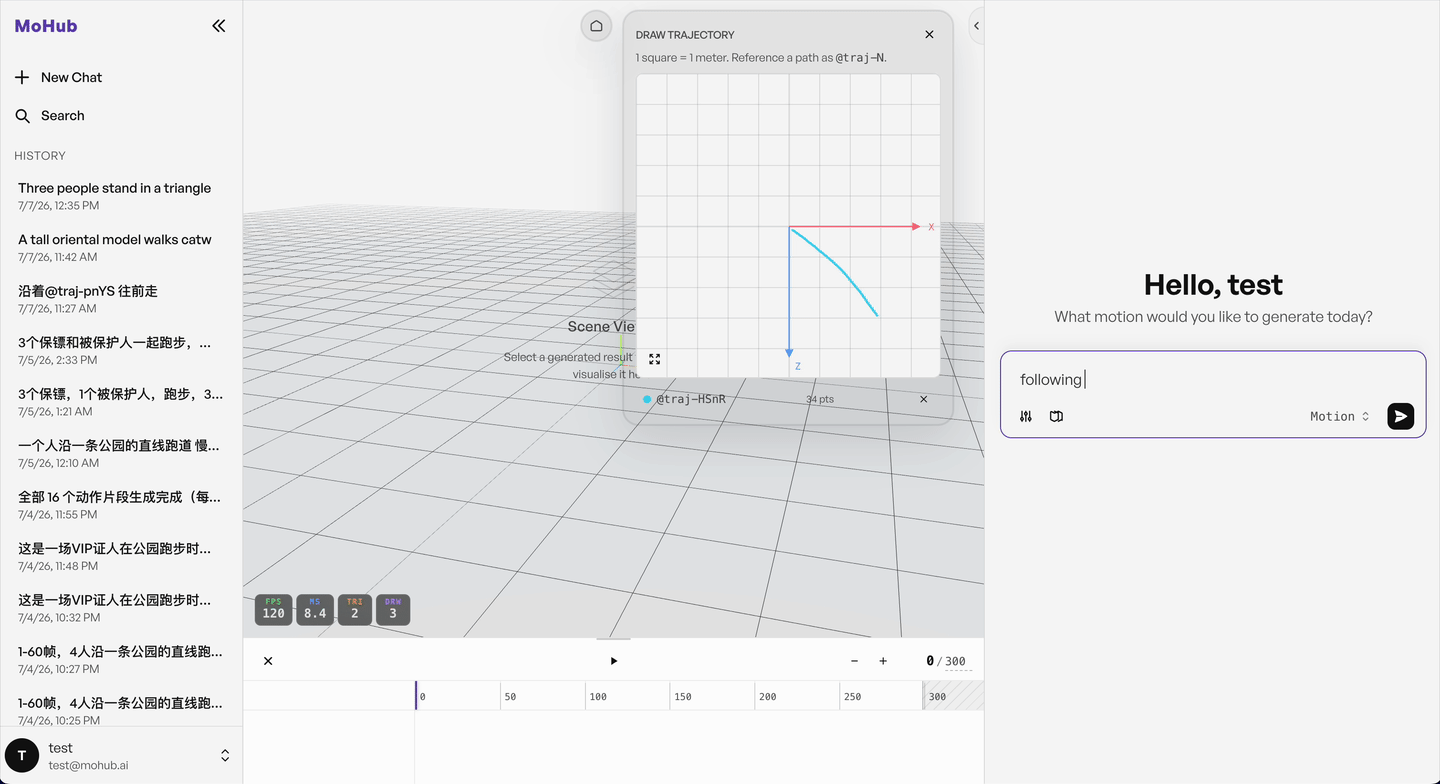Screen dimensions: 1440x784
Task: Zoom in timeline with plus button
Action: [883, 661]
